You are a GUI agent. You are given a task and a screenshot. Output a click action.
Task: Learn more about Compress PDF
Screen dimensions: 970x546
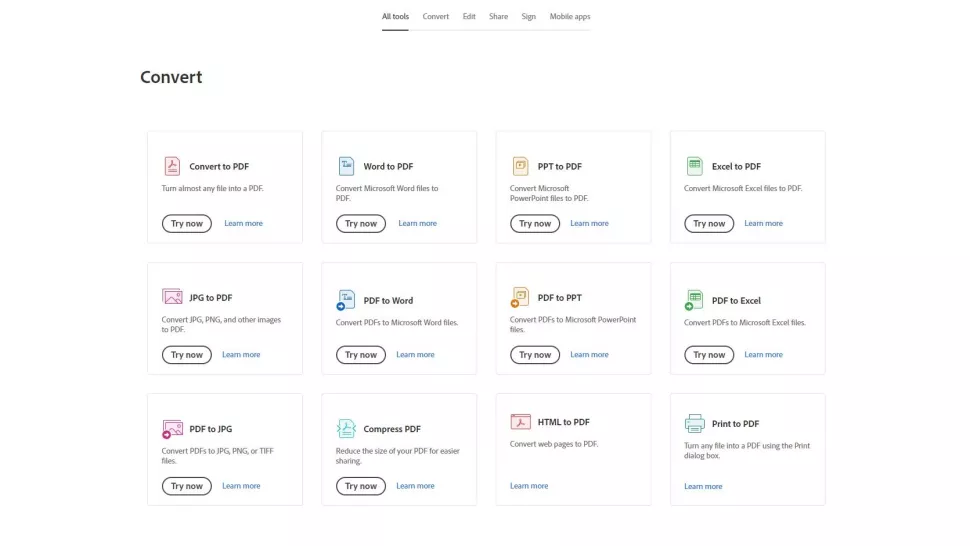pyautogui.click(x=415, y=485)
